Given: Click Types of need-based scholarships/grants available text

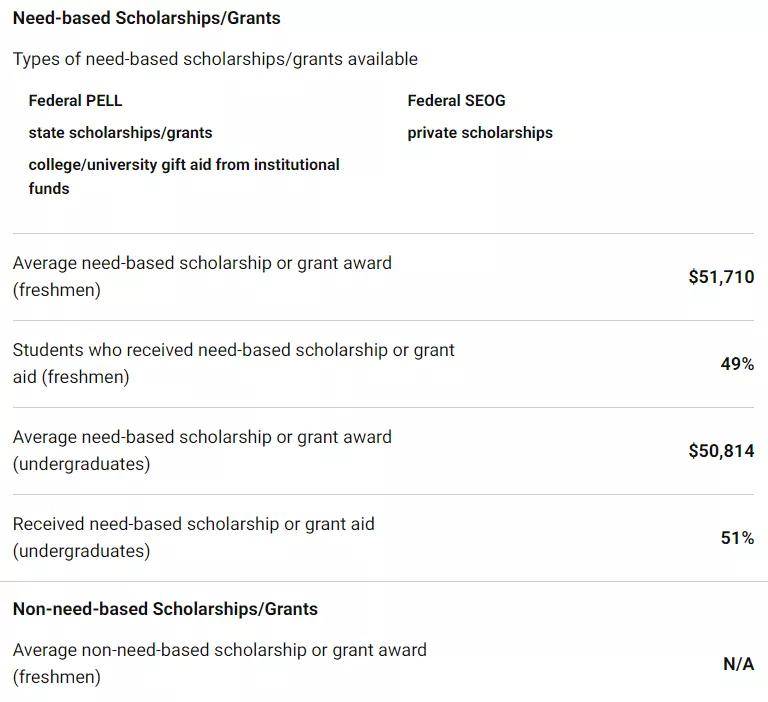Looking at the screenshot, I should point(216,59).
